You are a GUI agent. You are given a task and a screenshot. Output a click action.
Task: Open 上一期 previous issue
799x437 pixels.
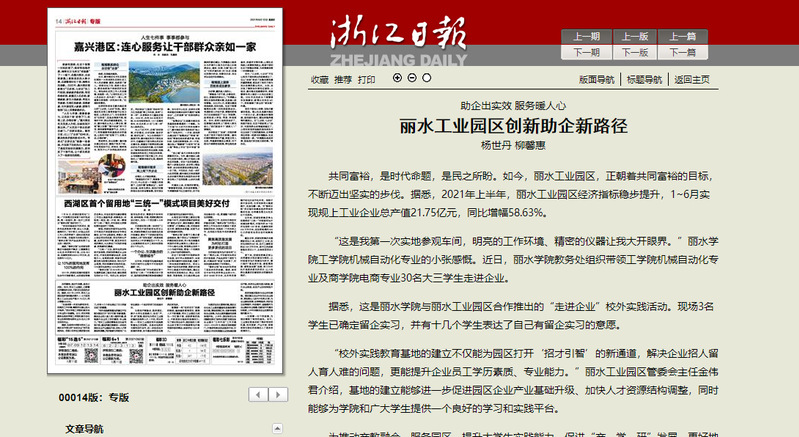click(587, 36)
